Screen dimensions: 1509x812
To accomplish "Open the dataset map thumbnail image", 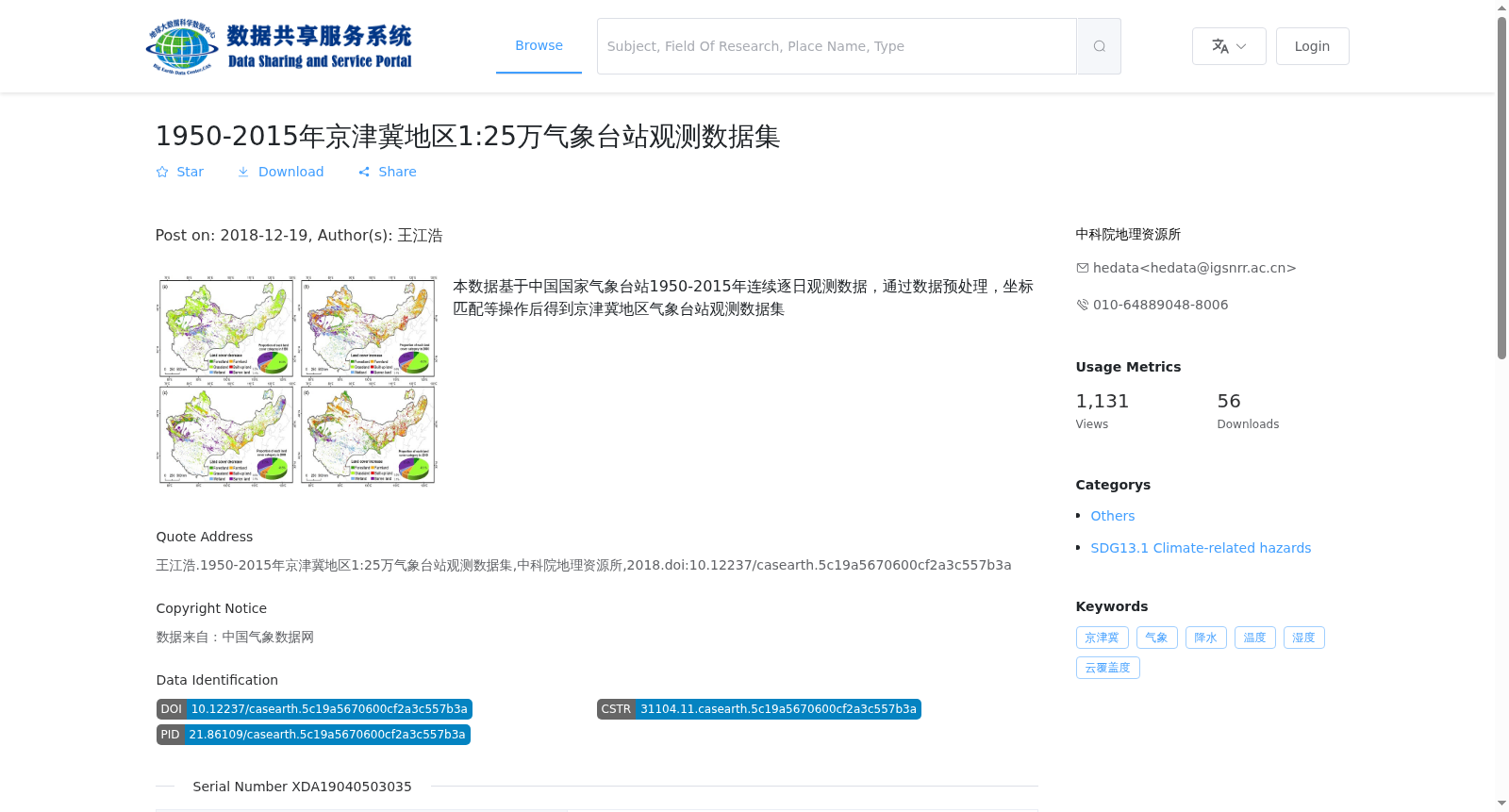I will tap(297, 381).
